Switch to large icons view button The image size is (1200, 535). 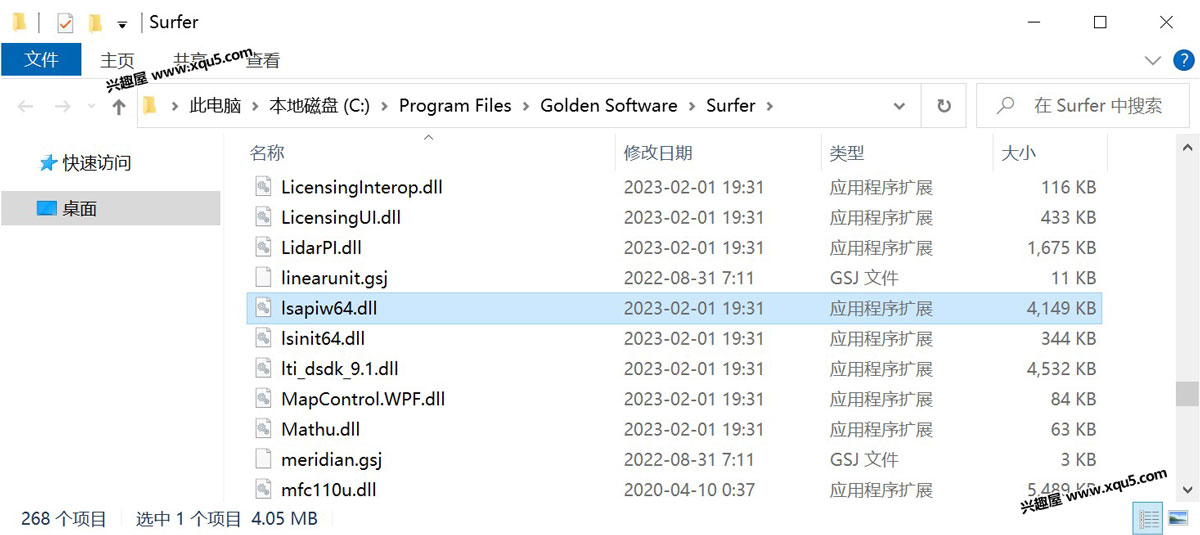pyautogui.click(x=1176, y=518)
